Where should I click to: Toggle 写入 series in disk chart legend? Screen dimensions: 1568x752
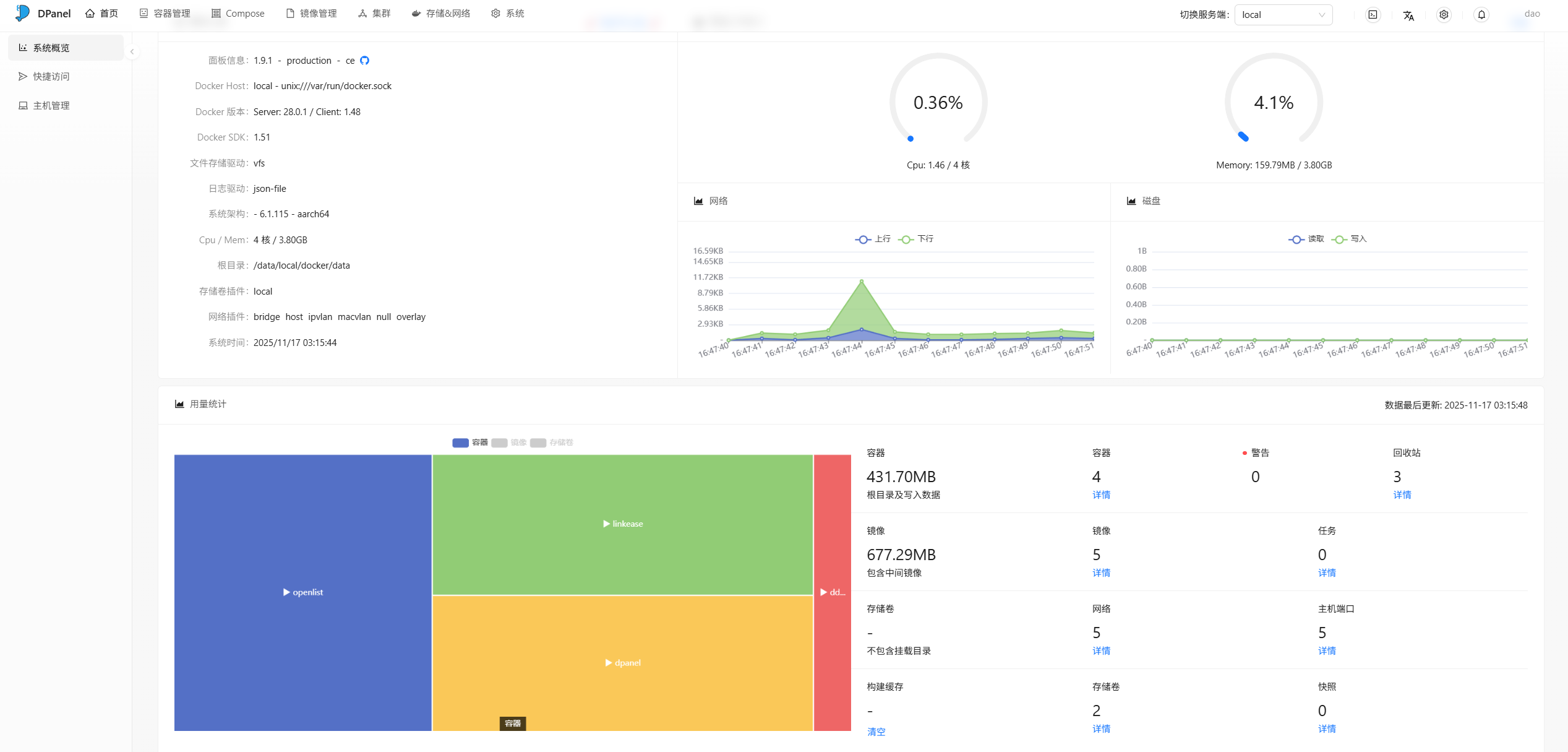pos(1350,239)
